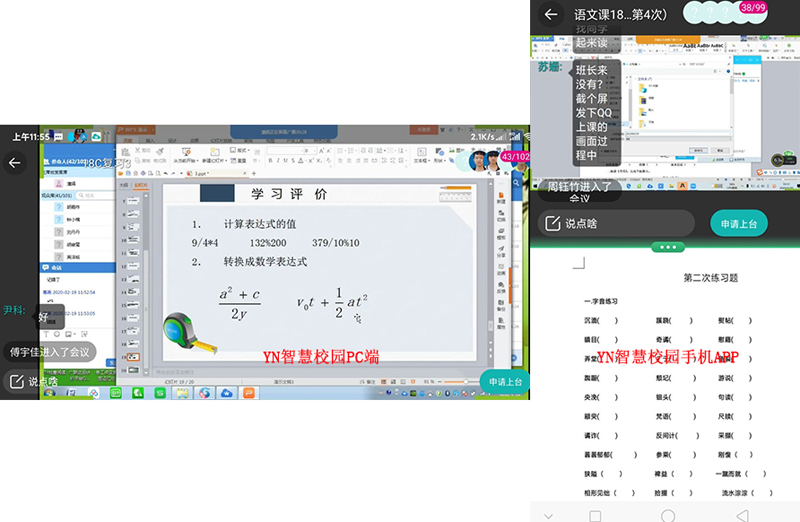Tap the Android home circle button

[668, 515]
